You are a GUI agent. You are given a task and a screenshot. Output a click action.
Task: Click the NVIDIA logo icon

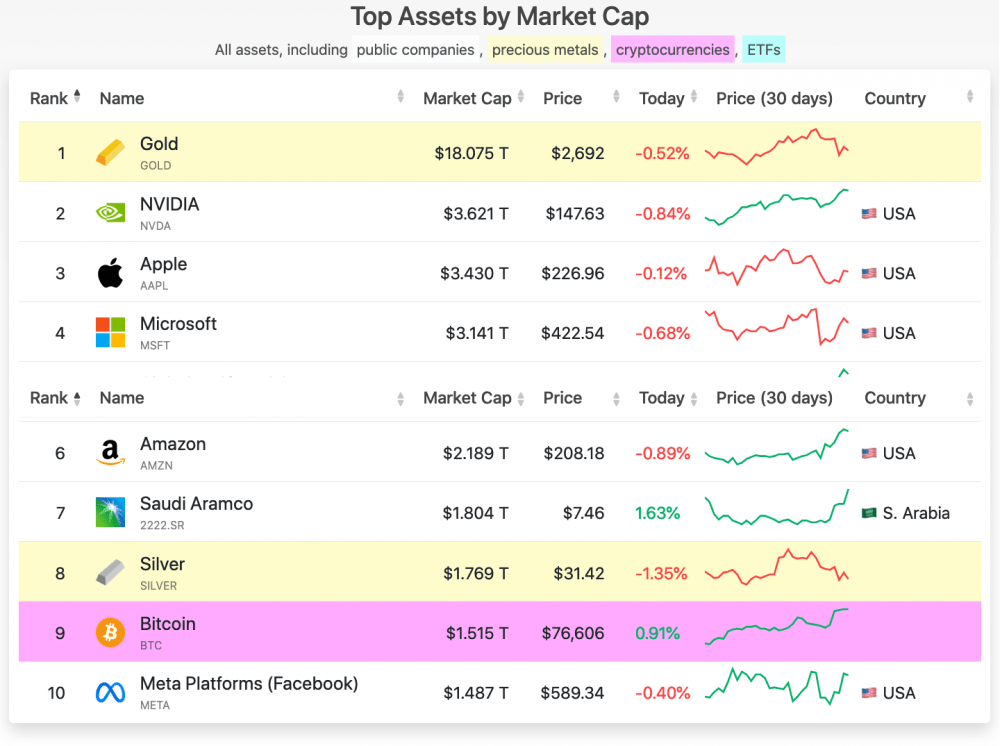tap(110, 213)
